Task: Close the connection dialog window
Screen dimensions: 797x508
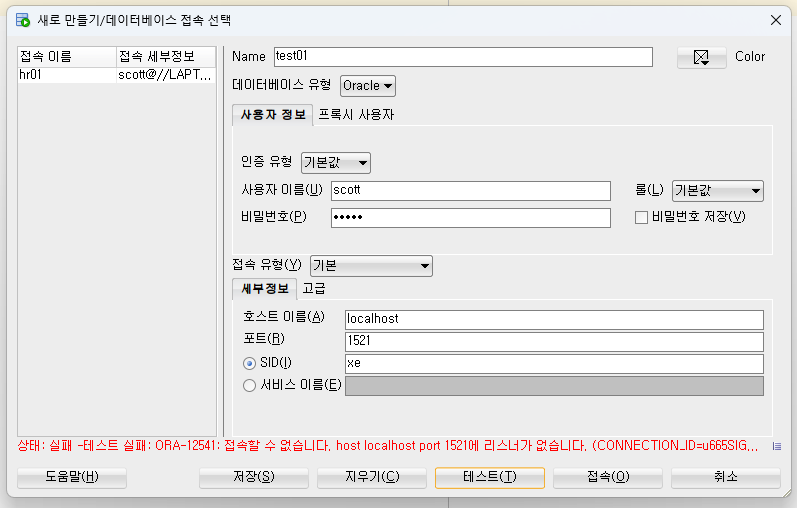Action: [776, 20]
